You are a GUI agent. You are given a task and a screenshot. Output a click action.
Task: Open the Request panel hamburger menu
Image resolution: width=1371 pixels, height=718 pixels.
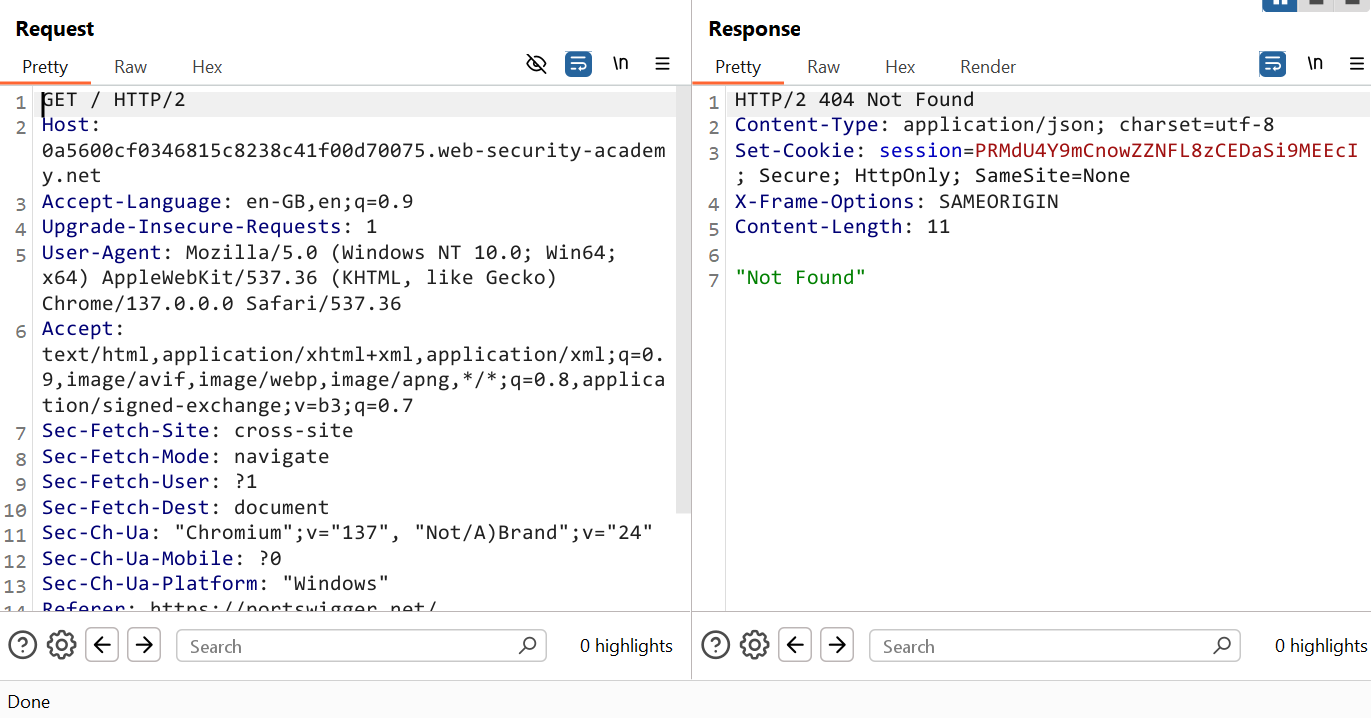[x=662, y=64]
